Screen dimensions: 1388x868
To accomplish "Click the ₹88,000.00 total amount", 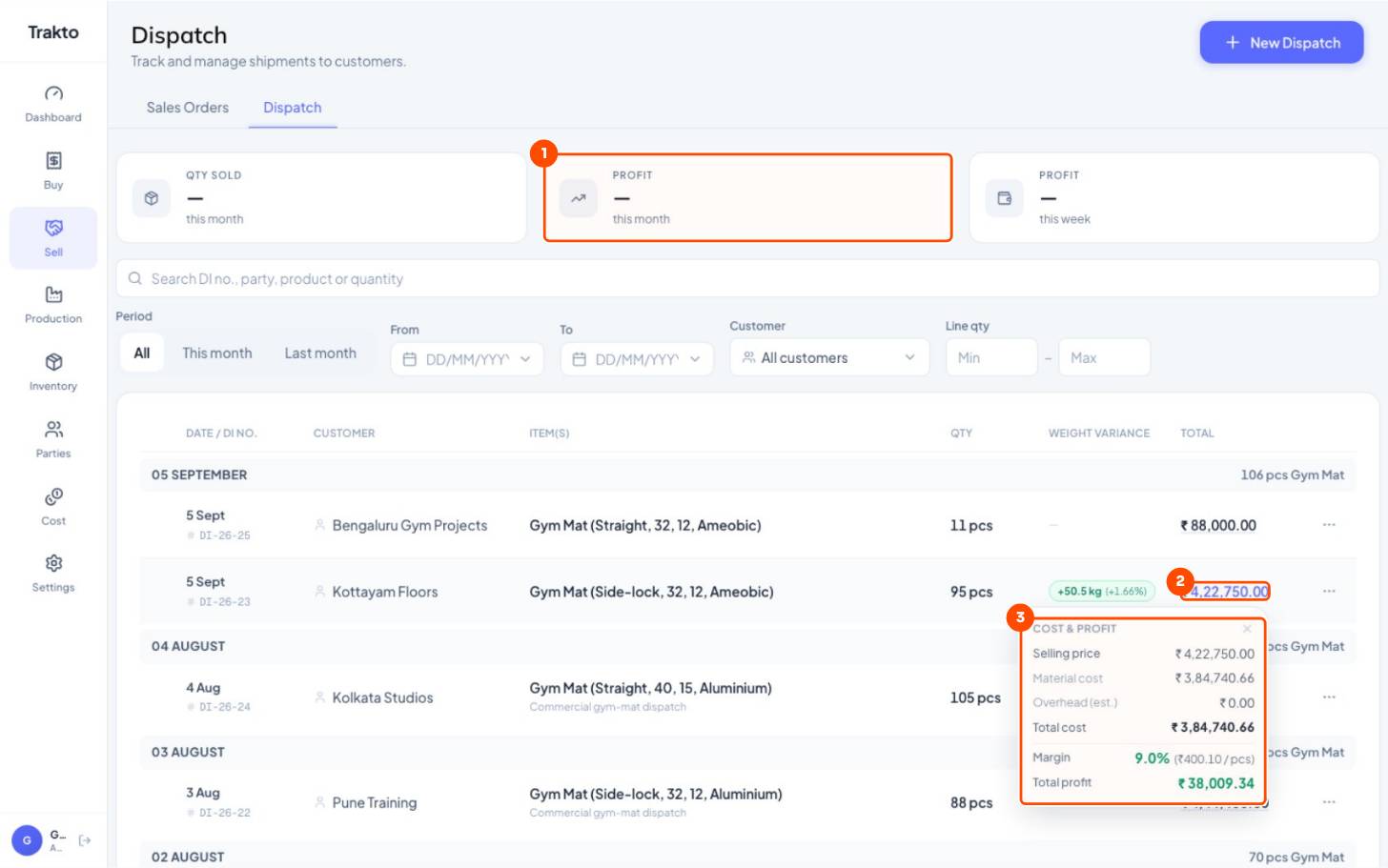I will [x=1218, y=525].
